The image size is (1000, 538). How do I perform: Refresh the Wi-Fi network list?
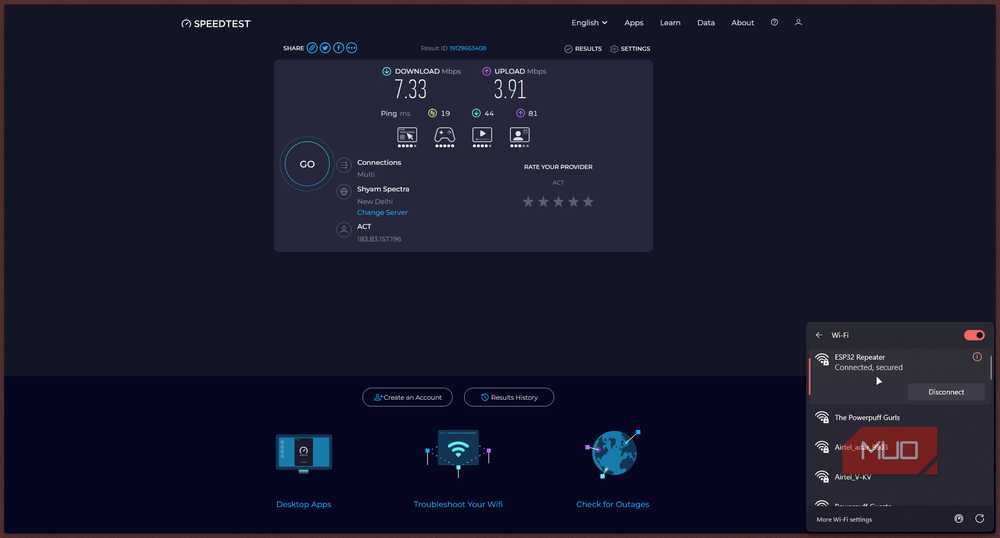980,519
